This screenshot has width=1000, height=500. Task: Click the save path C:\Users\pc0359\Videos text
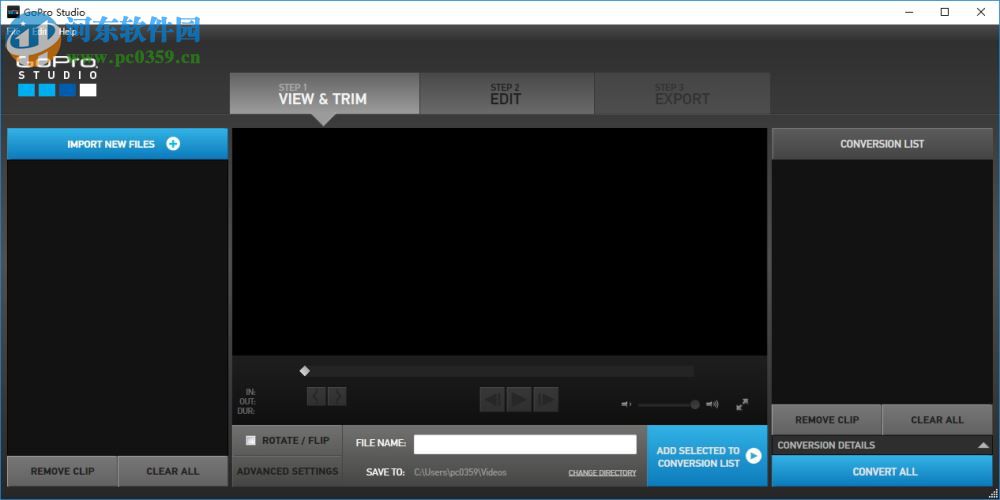[x=460, y=473]
